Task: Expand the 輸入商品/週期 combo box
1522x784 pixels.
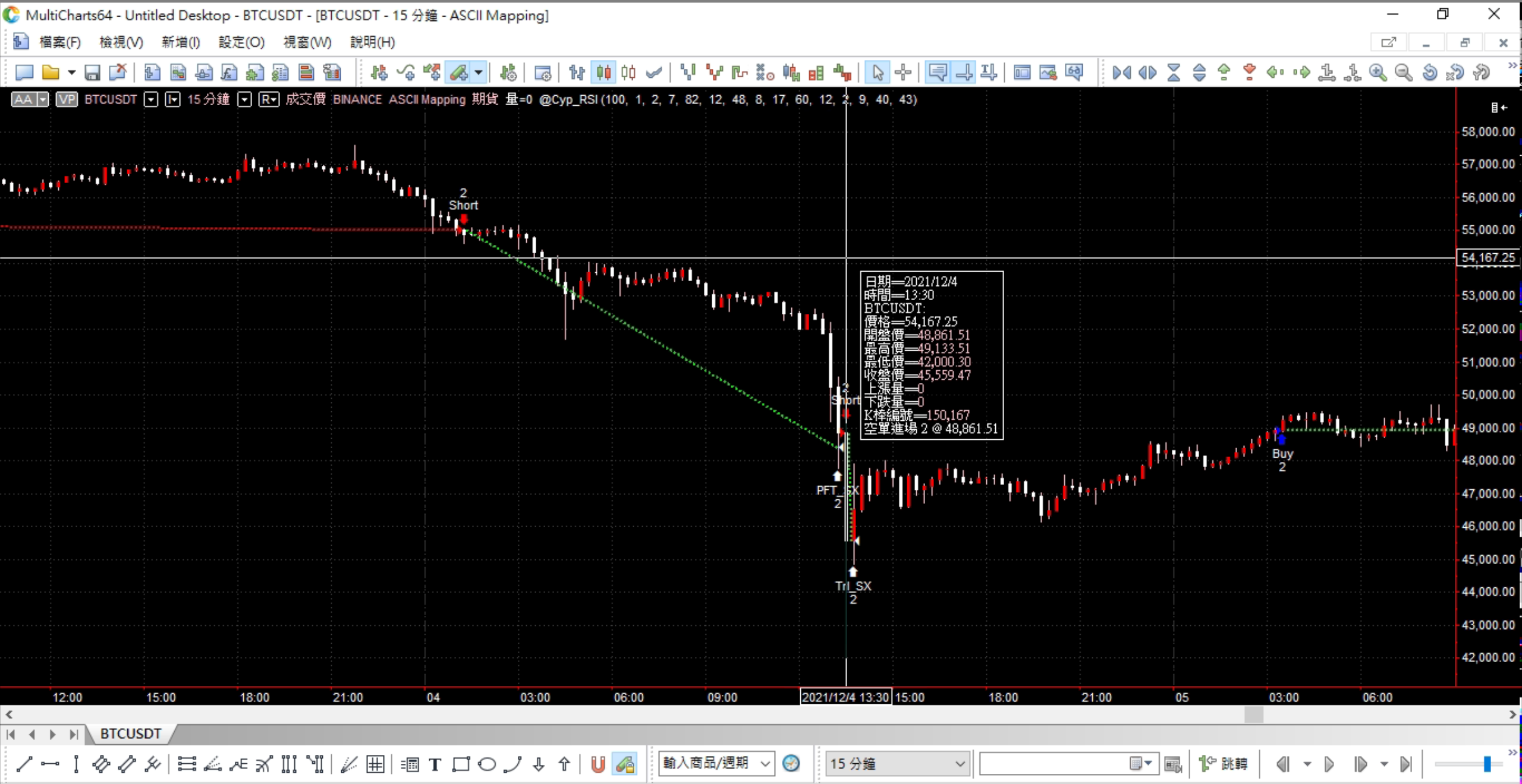Action: [765, 763]
